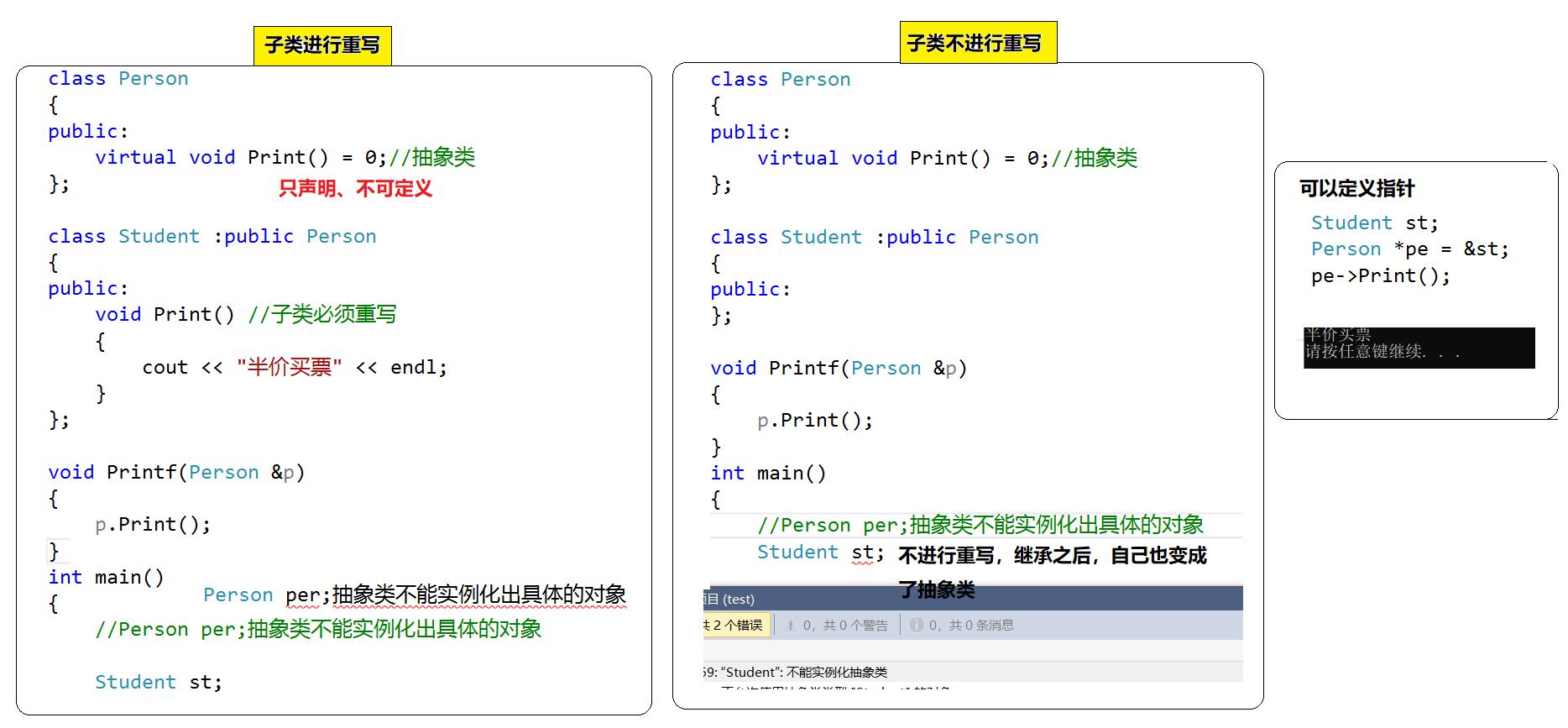This screenshot has width=1568, height=728.
Task: Click 'int main()' in the 子类不进行重写 panel
Action: [x=768, y=474]
